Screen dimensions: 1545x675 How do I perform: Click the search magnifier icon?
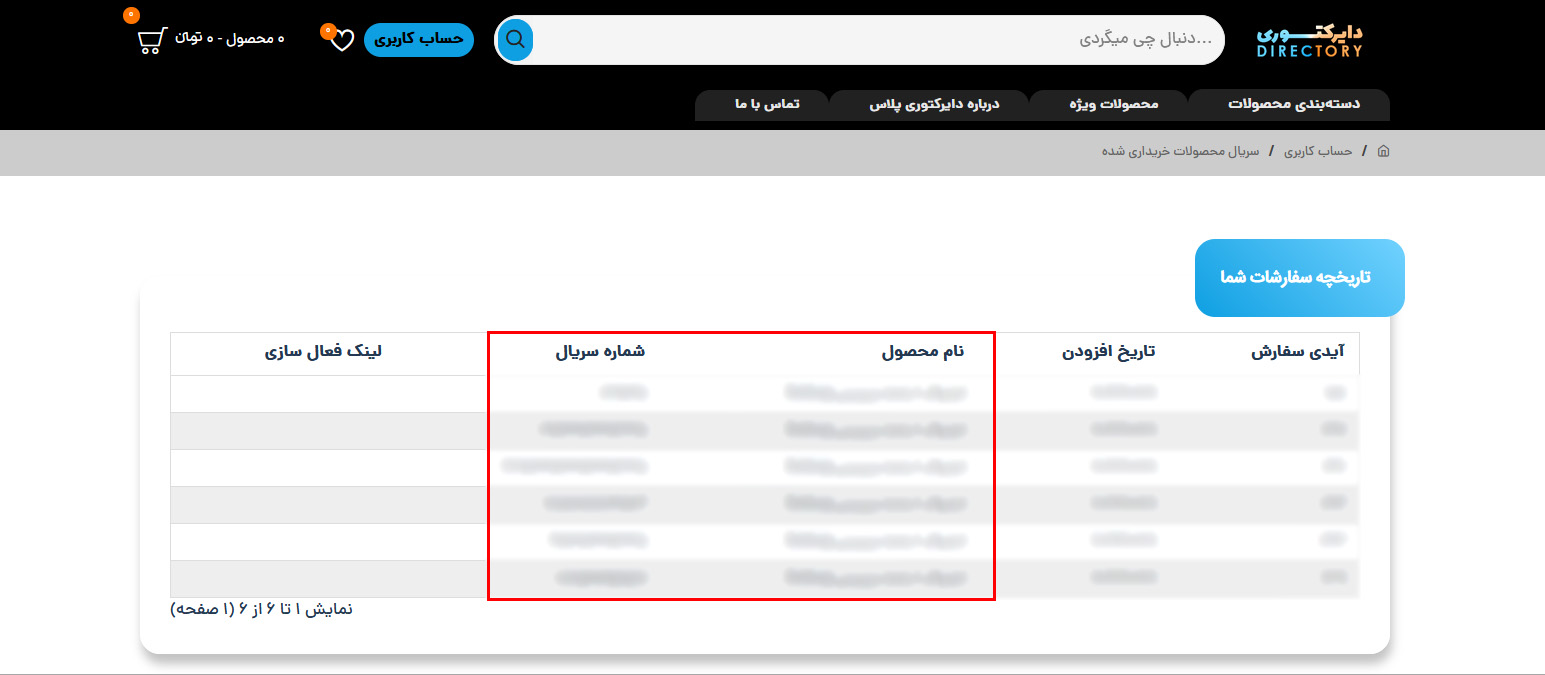click(515, 40)
